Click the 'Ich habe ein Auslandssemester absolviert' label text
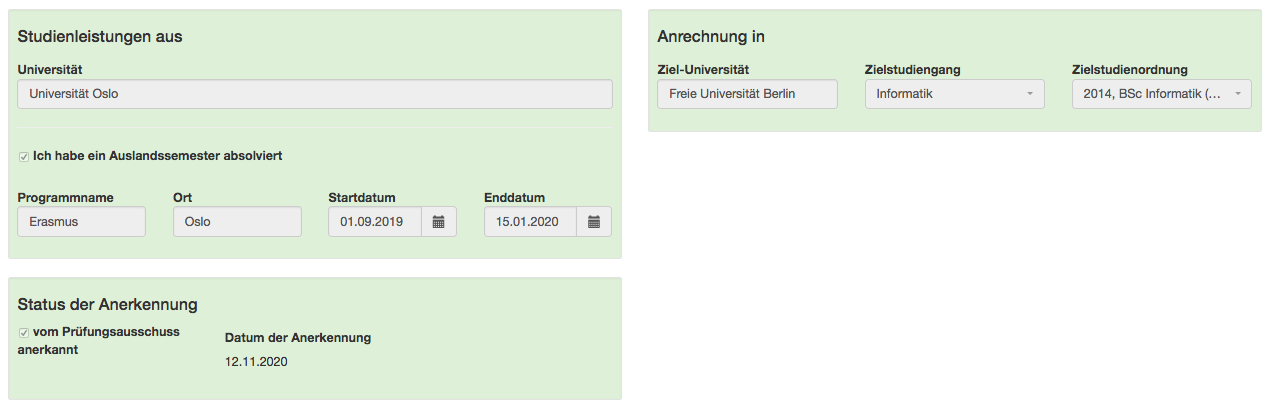 (x=157, y=156)
